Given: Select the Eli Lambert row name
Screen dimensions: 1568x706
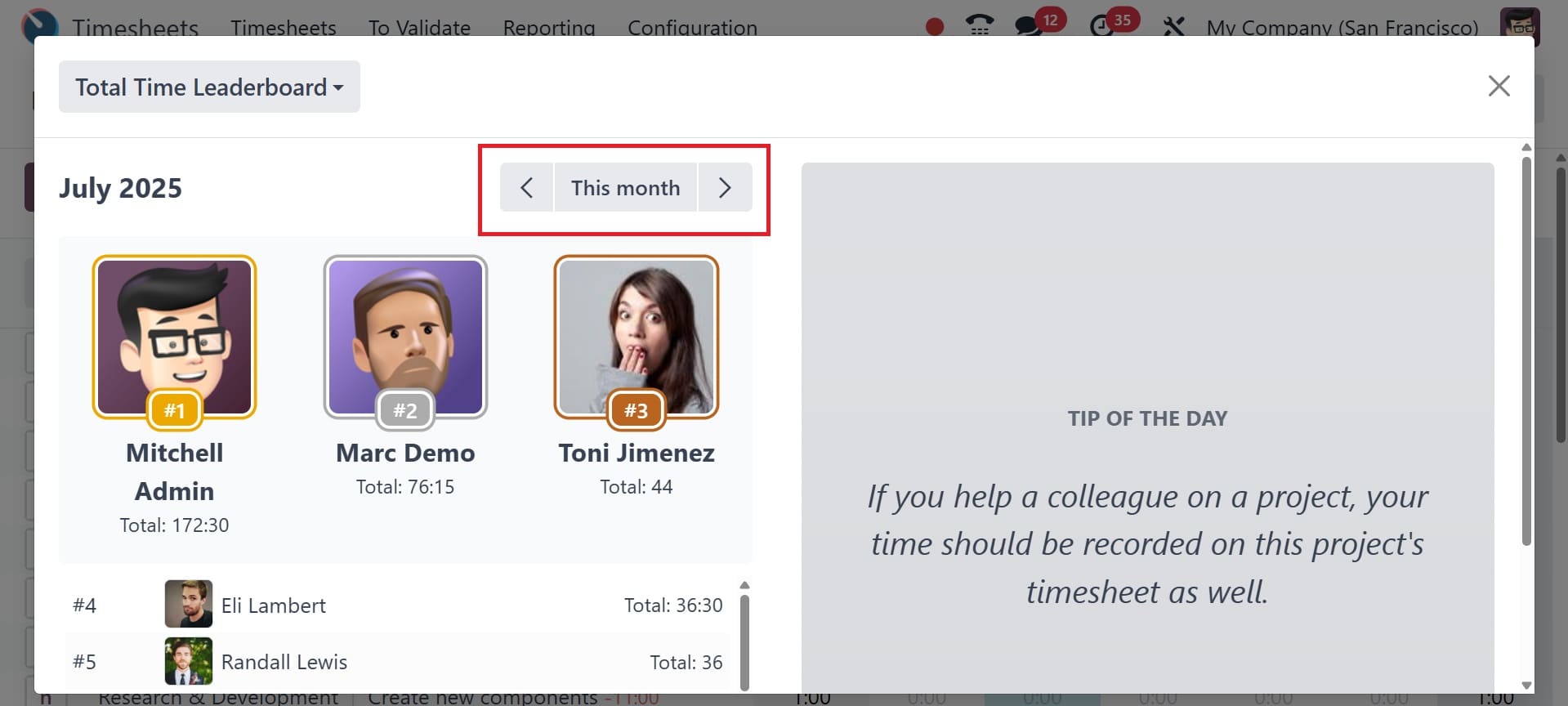Looking at the screenshot, I should point(274,605).
